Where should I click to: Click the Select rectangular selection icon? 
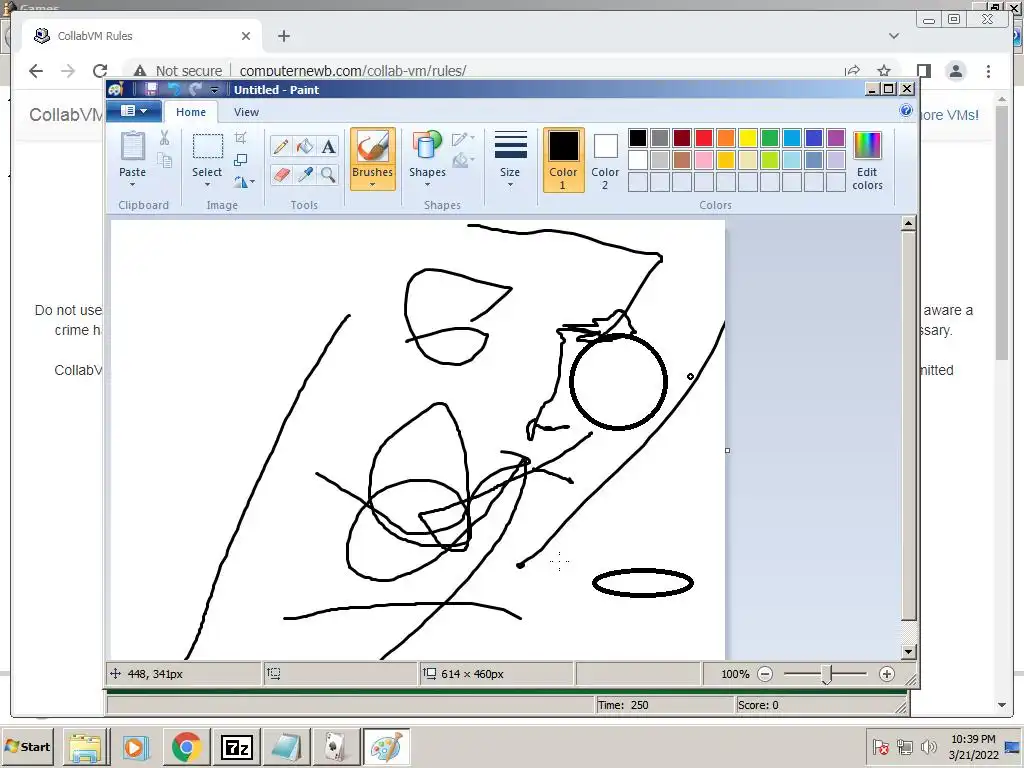coord(207,146)
